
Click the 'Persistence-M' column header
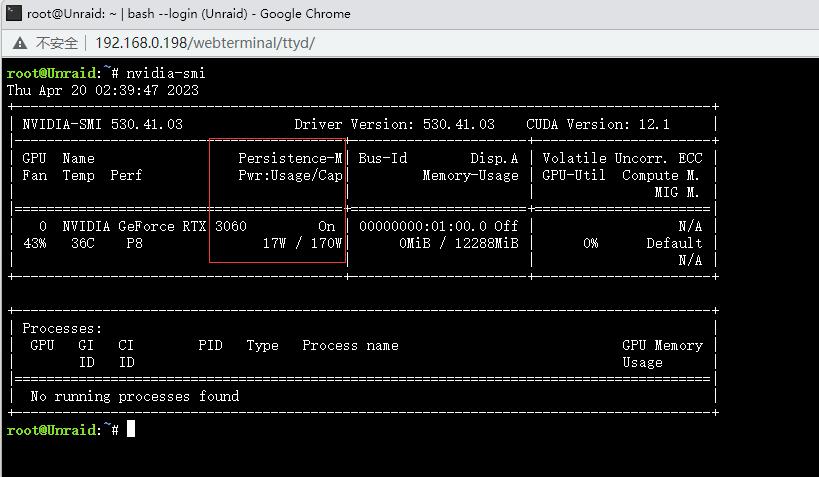tap(290, 158)
